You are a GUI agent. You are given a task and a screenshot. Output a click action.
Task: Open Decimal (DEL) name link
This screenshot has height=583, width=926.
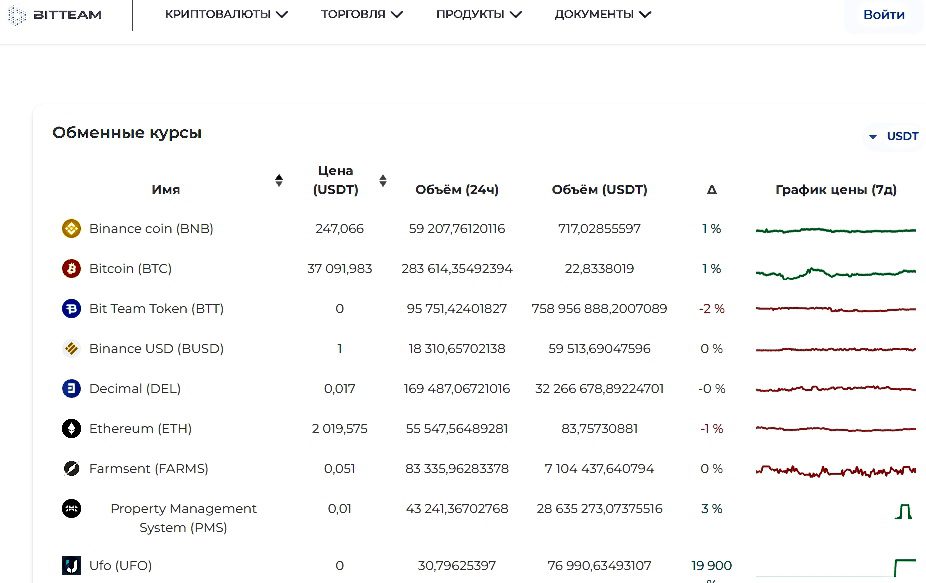pos(135,389)
